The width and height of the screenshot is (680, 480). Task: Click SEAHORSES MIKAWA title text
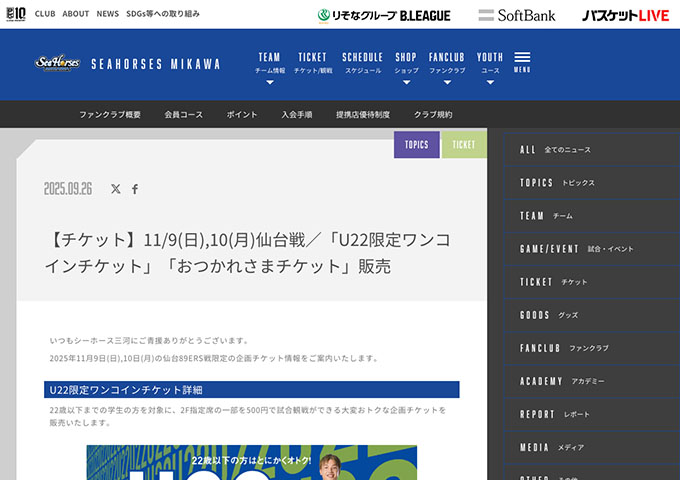pyautogui.click(x=156, y=64)
